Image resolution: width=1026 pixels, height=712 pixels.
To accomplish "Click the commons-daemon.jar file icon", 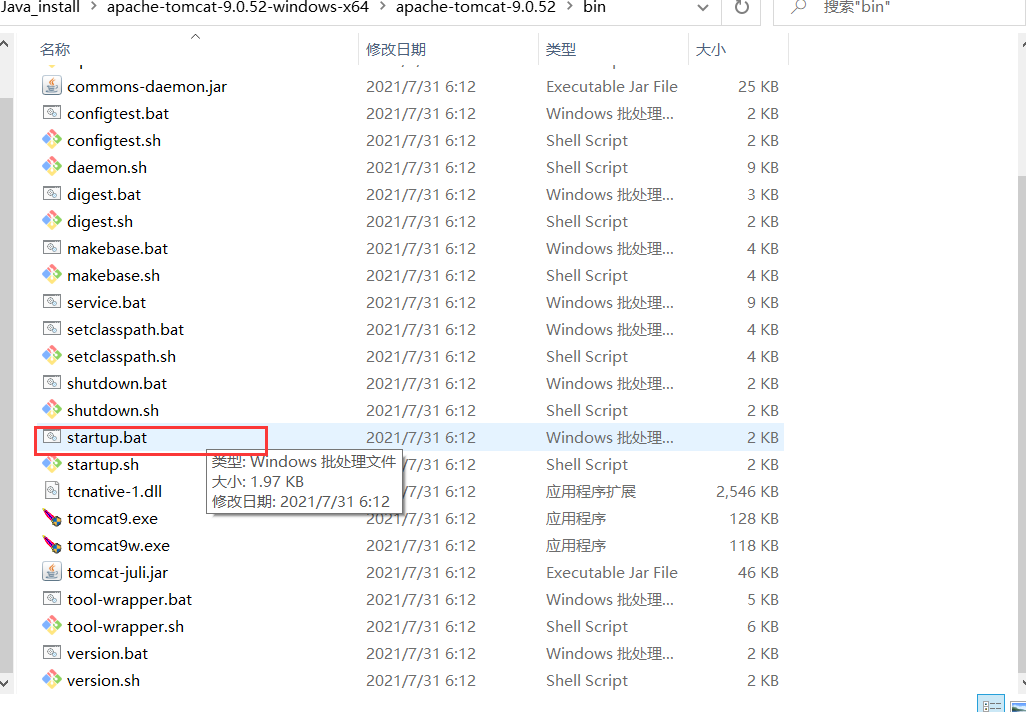I will 52,86.
